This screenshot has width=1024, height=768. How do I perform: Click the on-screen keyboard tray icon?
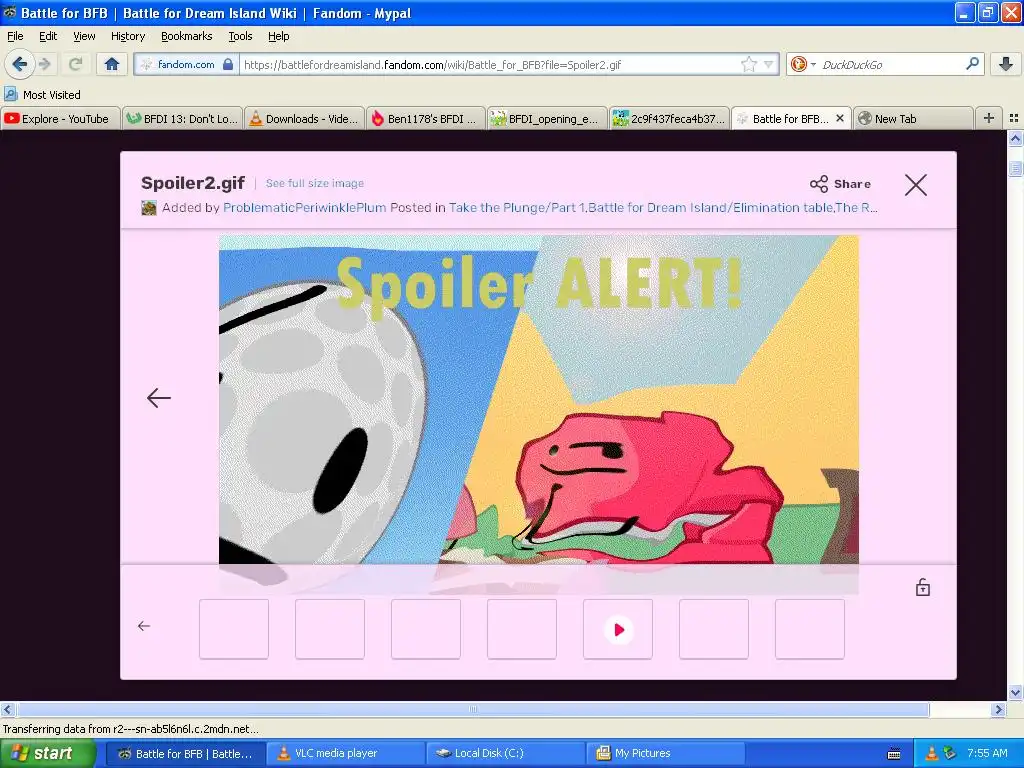pyautogui.click(x=893, y=754)
